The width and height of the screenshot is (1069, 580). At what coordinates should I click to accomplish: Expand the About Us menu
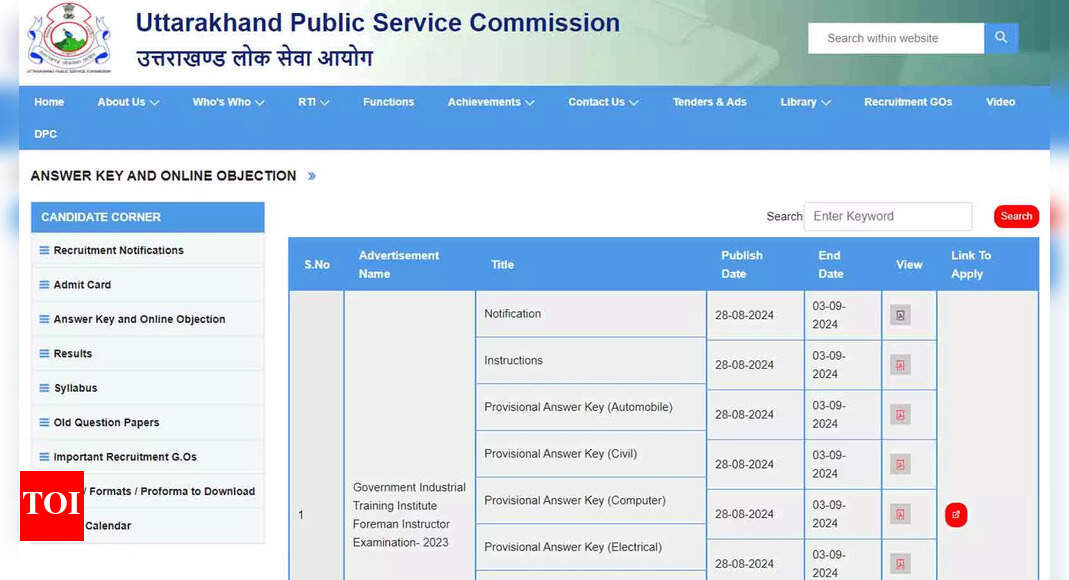(x=128, y=102)
